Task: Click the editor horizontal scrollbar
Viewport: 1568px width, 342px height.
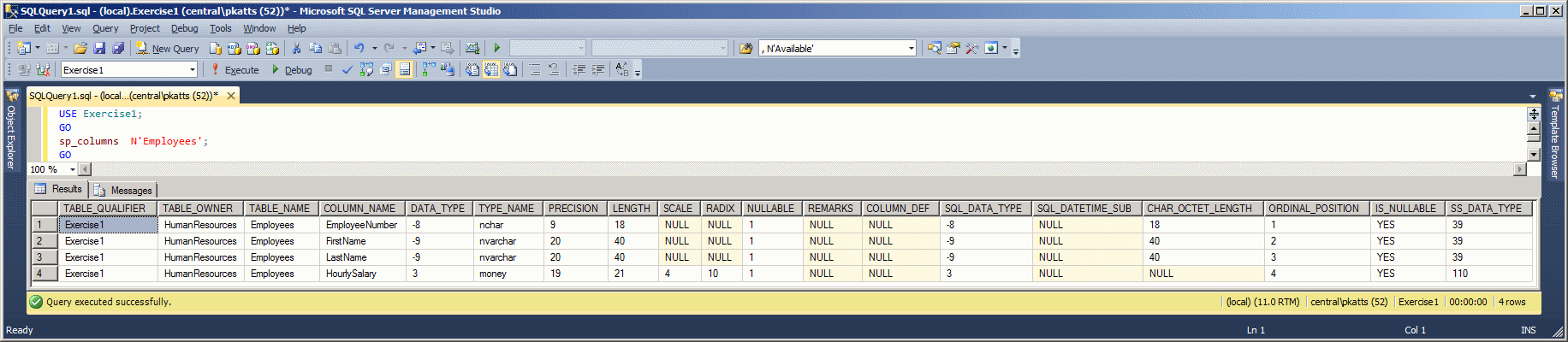Action: pyautogui.click(x=802, y=169)
